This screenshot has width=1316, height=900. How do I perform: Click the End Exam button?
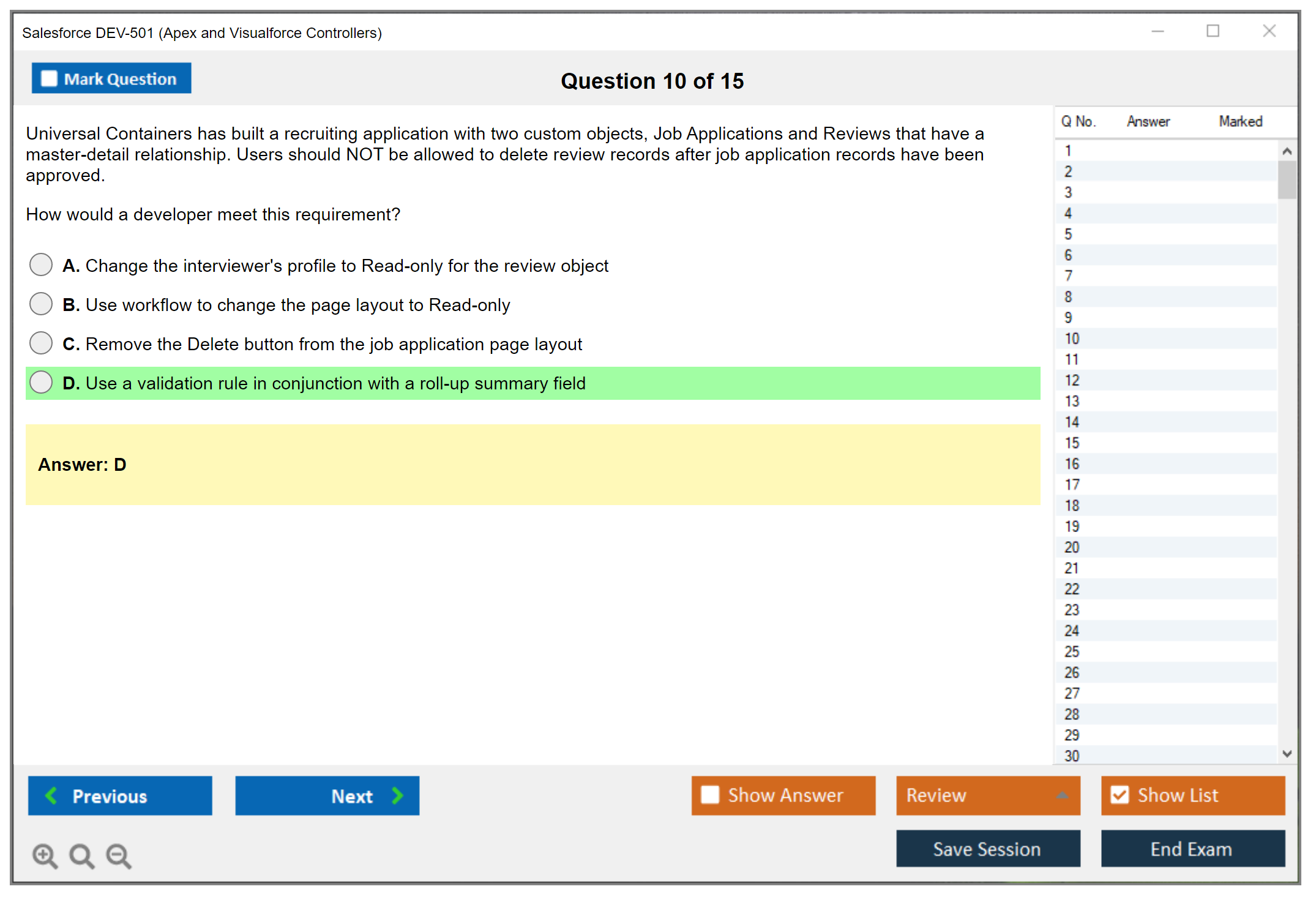click(x=1192, y=849)
